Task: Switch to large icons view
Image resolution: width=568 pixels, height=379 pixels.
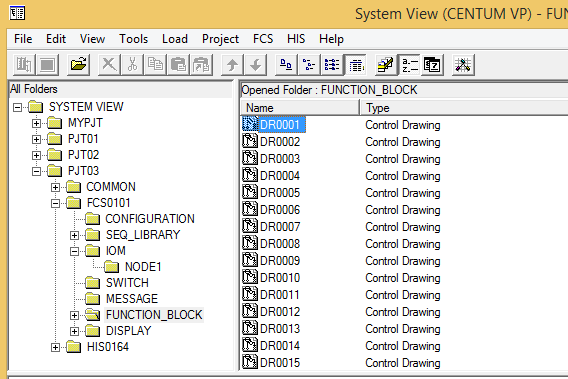Action: point(286,65)
